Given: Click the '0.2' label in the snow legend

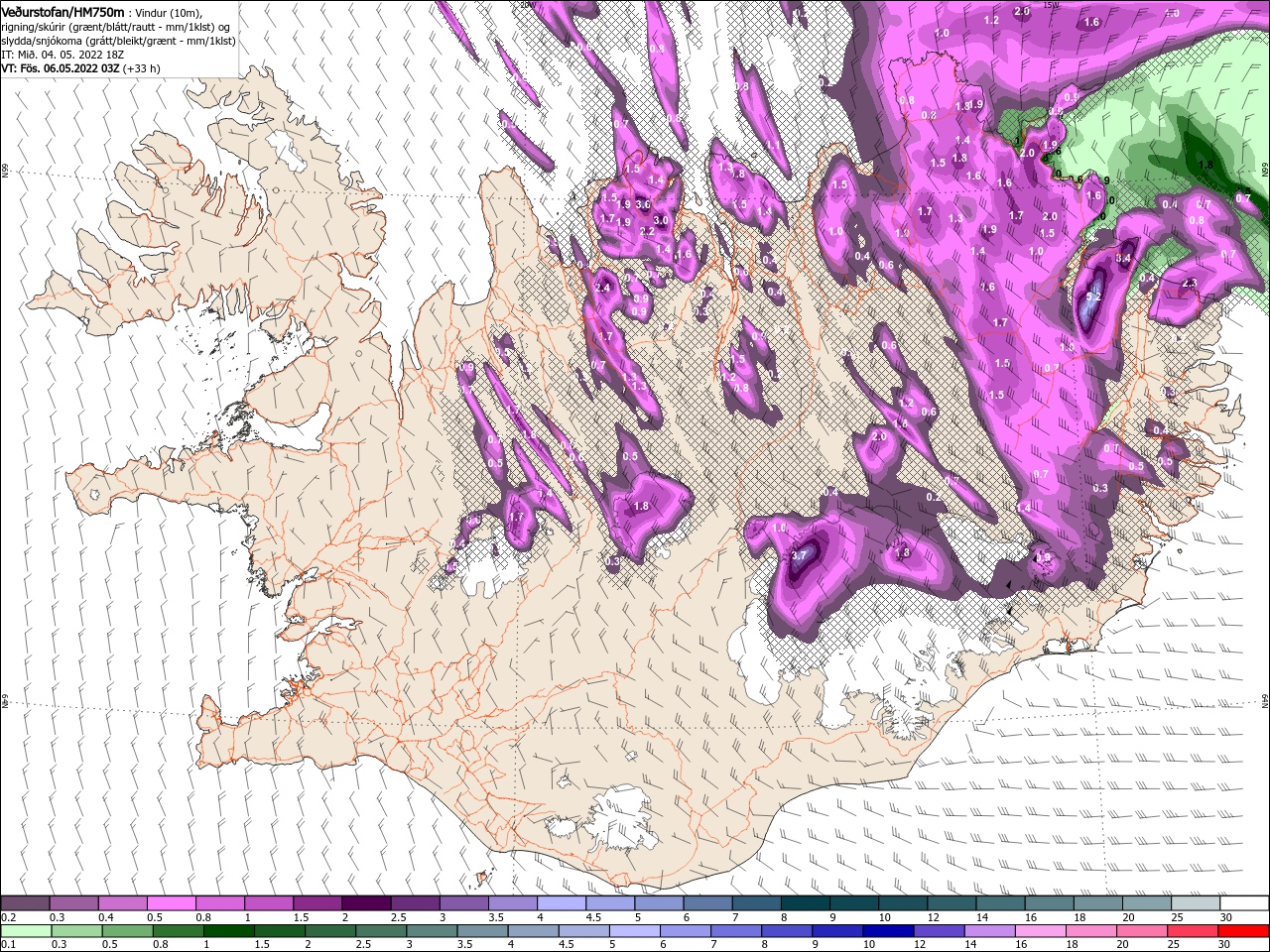Looking at the screenshot, I should tap(8, 917).
